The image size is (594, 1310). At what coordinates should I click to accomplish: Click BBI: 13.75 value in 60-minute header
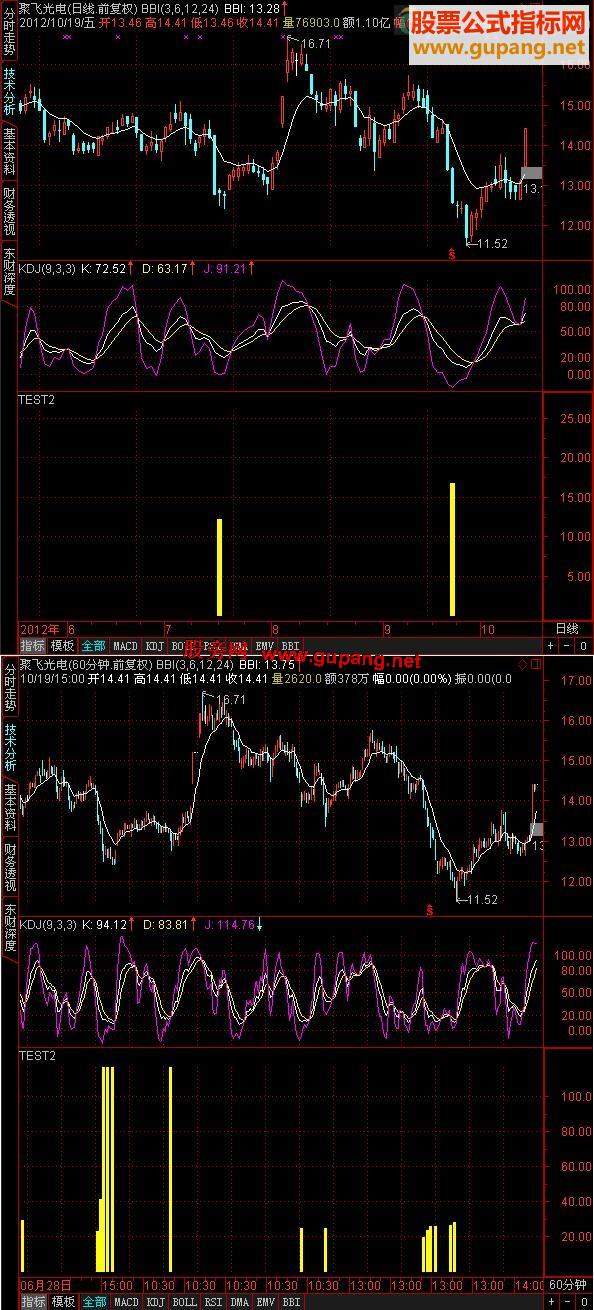tap(266, 664)
